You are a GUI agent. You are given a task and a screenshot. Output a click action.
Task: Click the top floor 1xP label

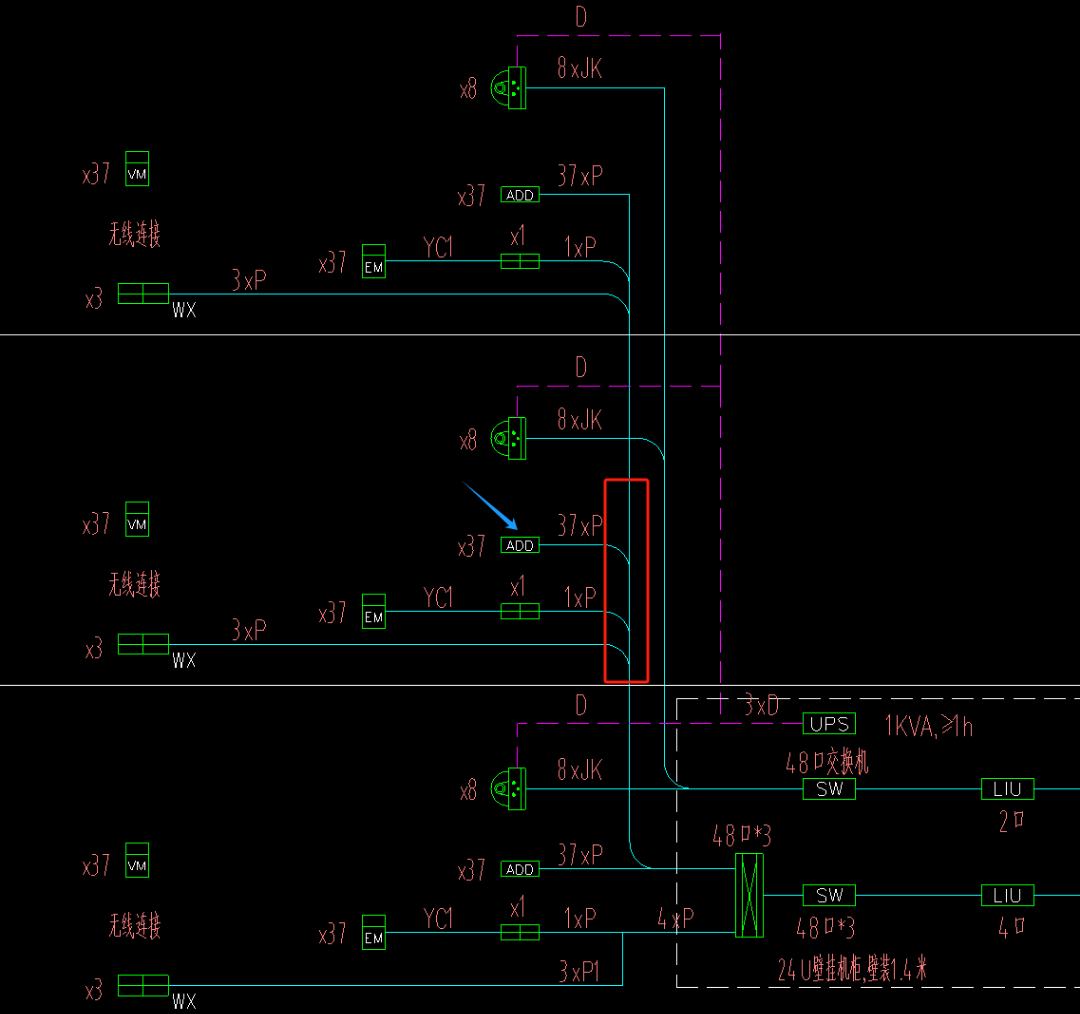[580, 247]
